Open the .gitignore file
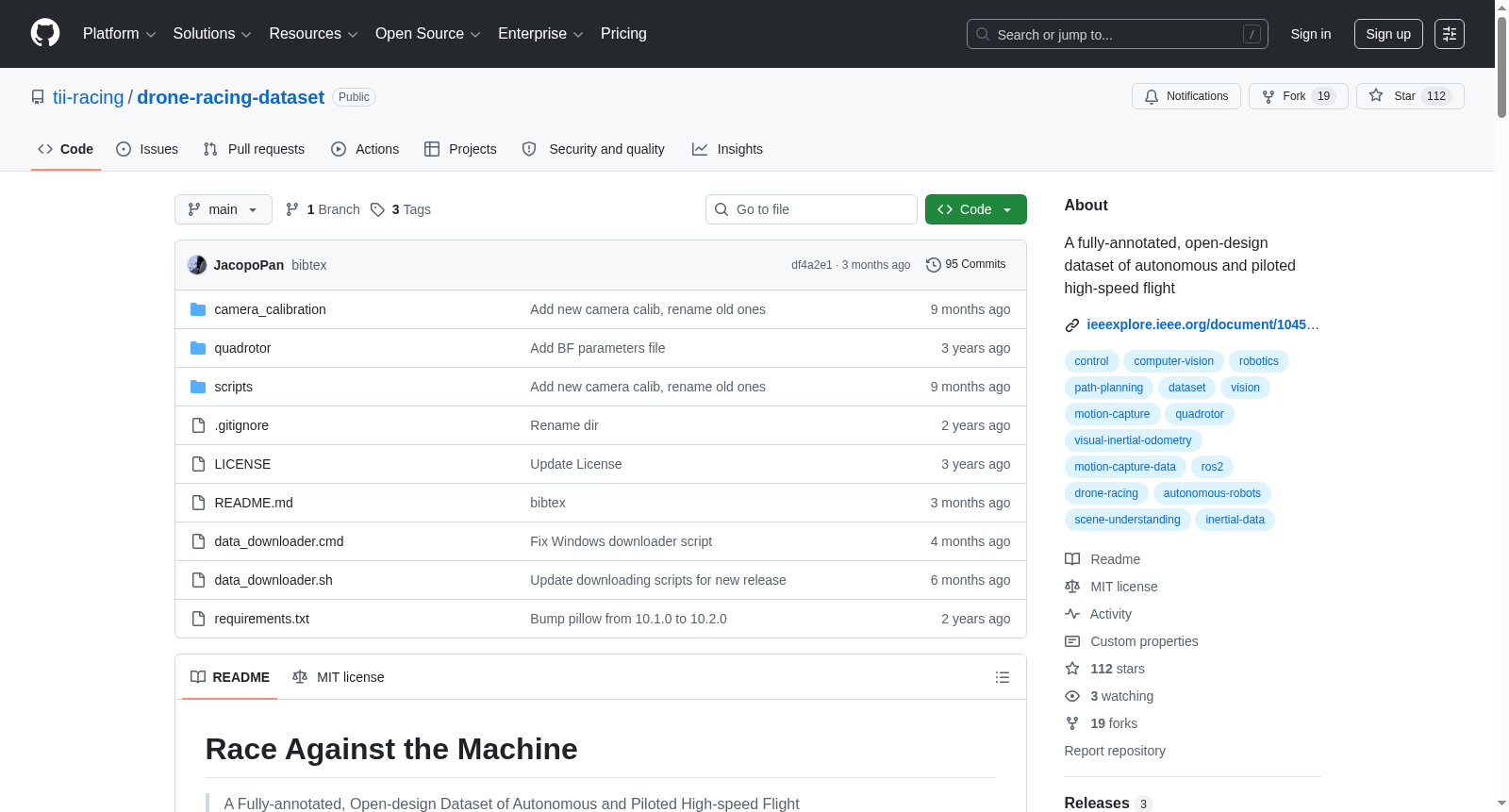1509x812 pixels. [241, 425]
